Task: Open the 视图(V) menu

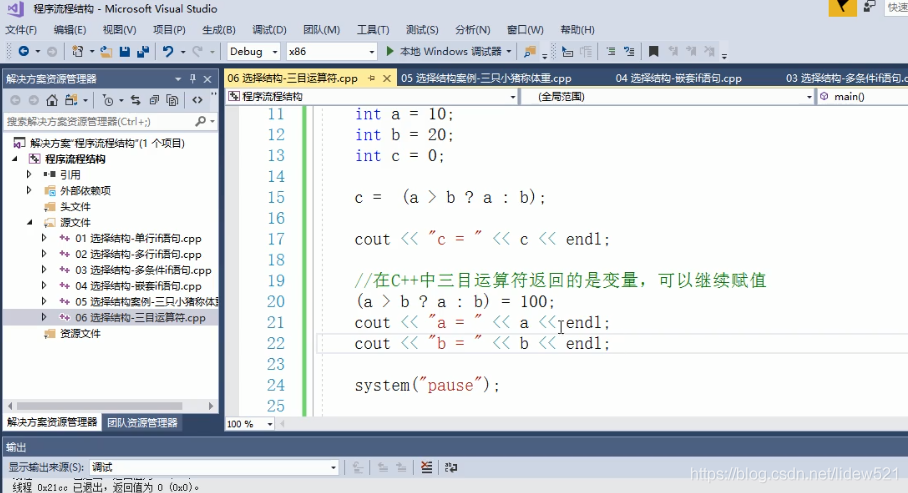Action: [x=119, y=30]
